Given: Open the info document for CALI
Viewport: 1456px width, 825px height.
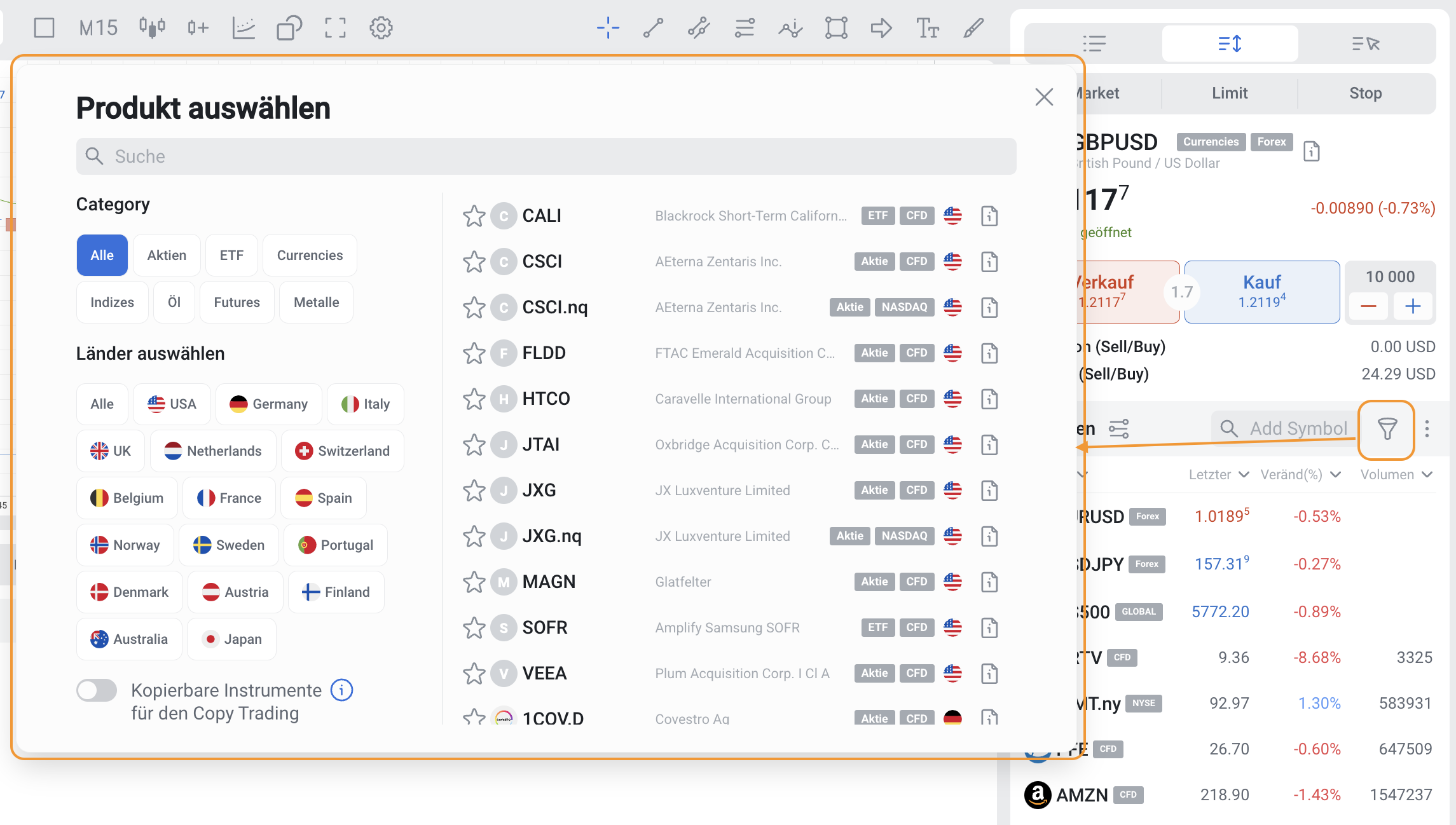Looking at the screenshot, I should pyautogui.click(x=989, y=216).
